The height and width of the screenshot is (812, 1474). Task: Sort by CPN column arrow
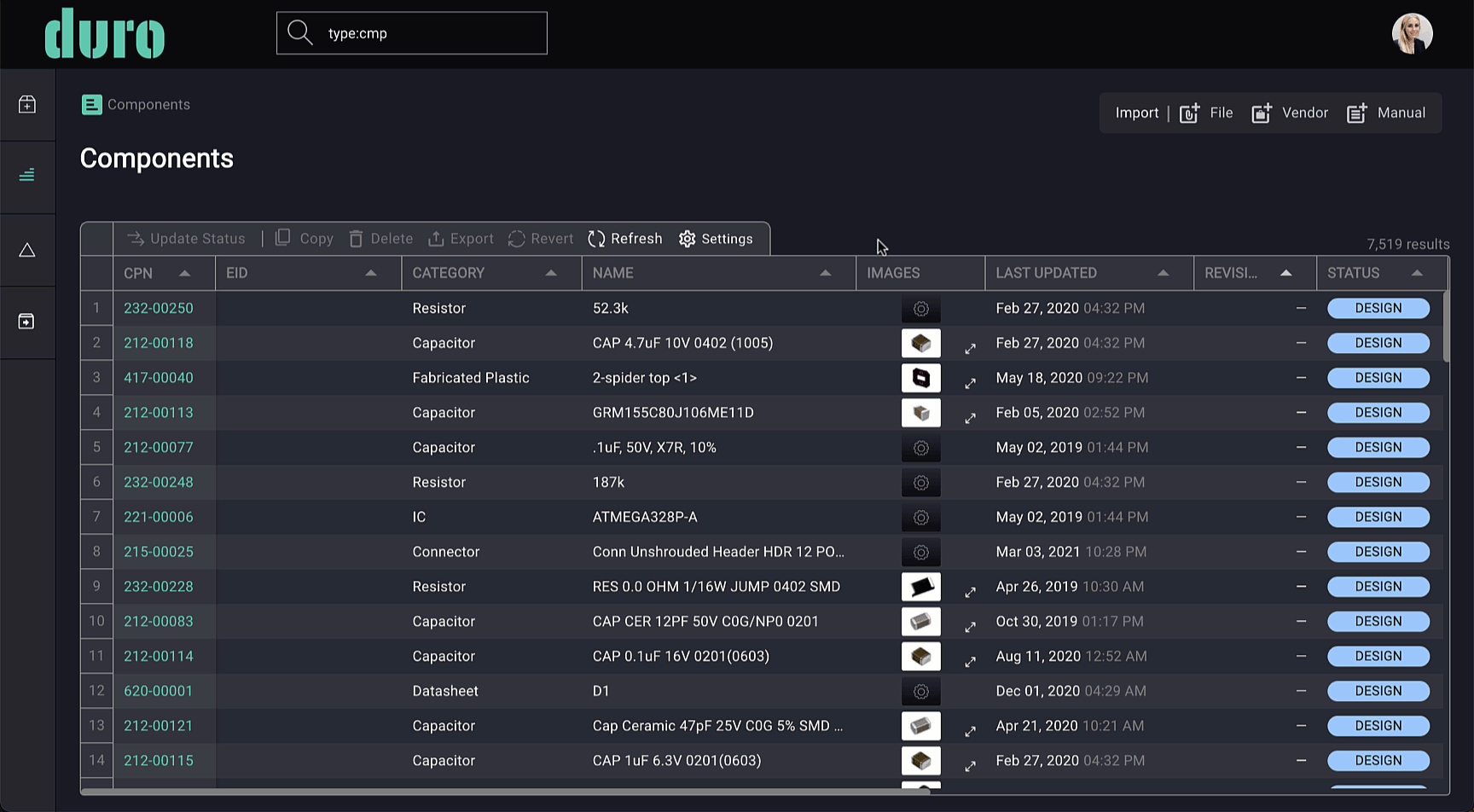pos(184,273)
